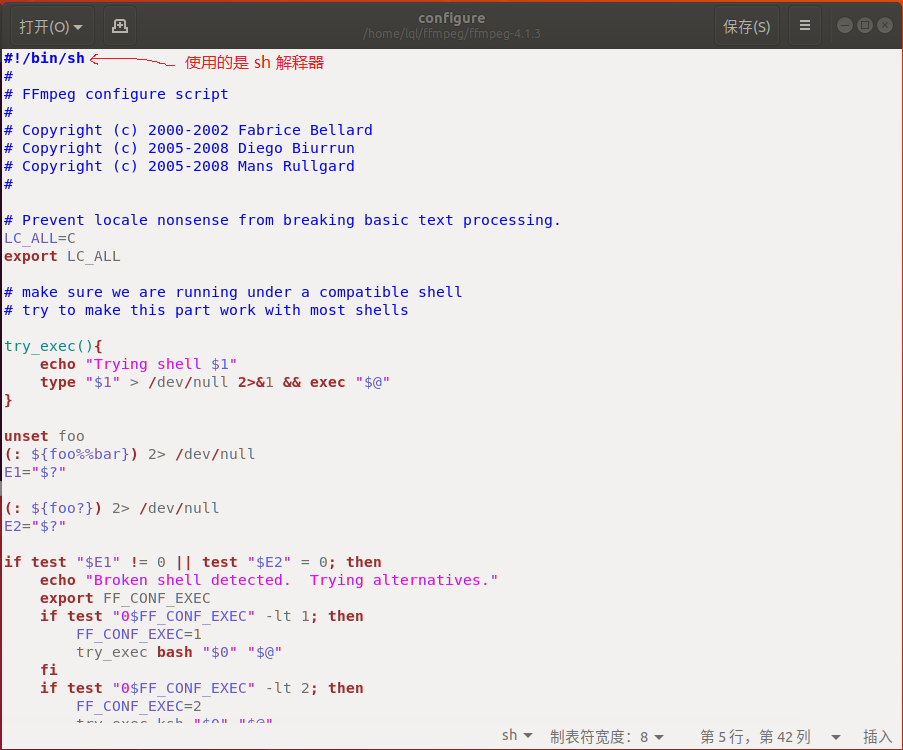Click the ${foo%%bar} line
The width and height of the screenshot is (903, 750).
tap(130, 454)
